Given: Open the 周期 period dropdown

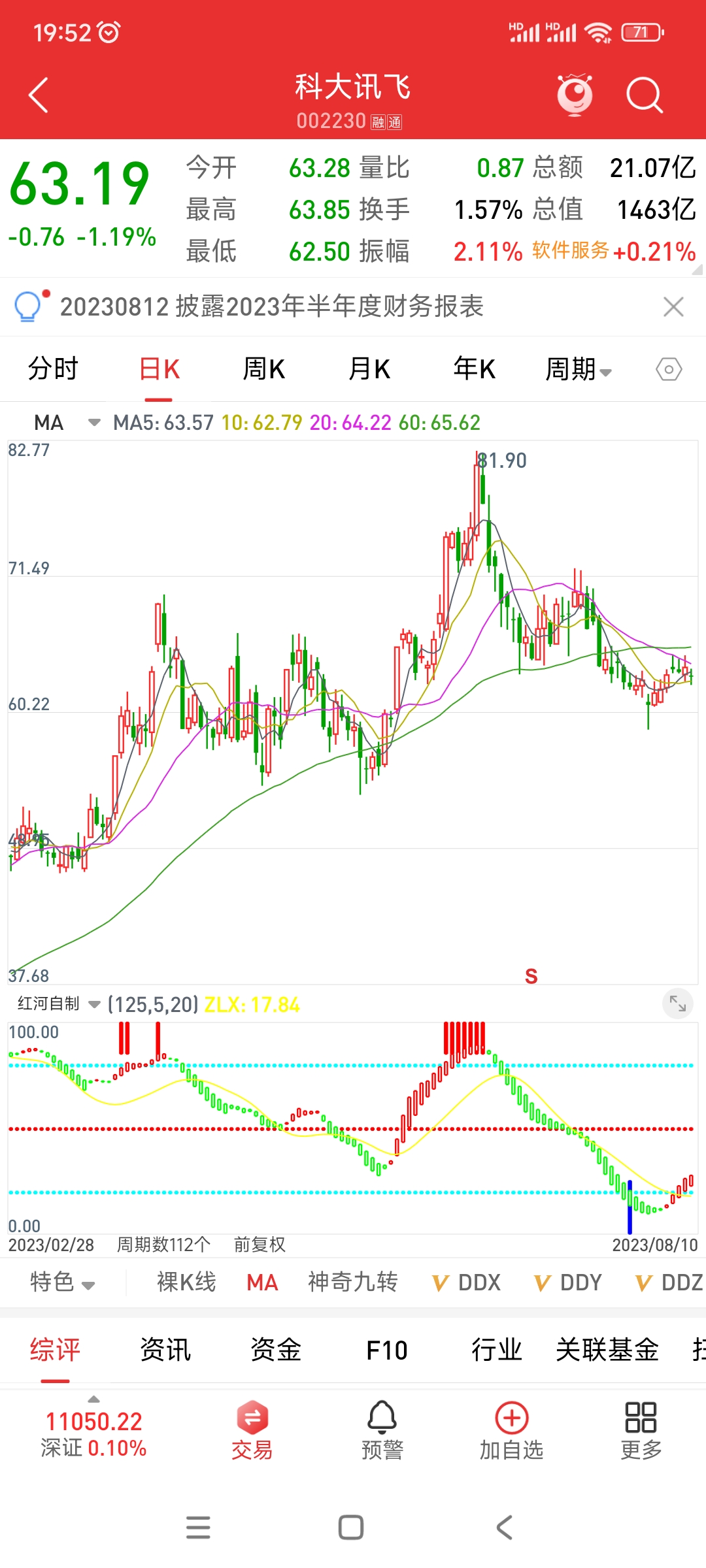Looking at the screenshot, I should pos(579,370).
